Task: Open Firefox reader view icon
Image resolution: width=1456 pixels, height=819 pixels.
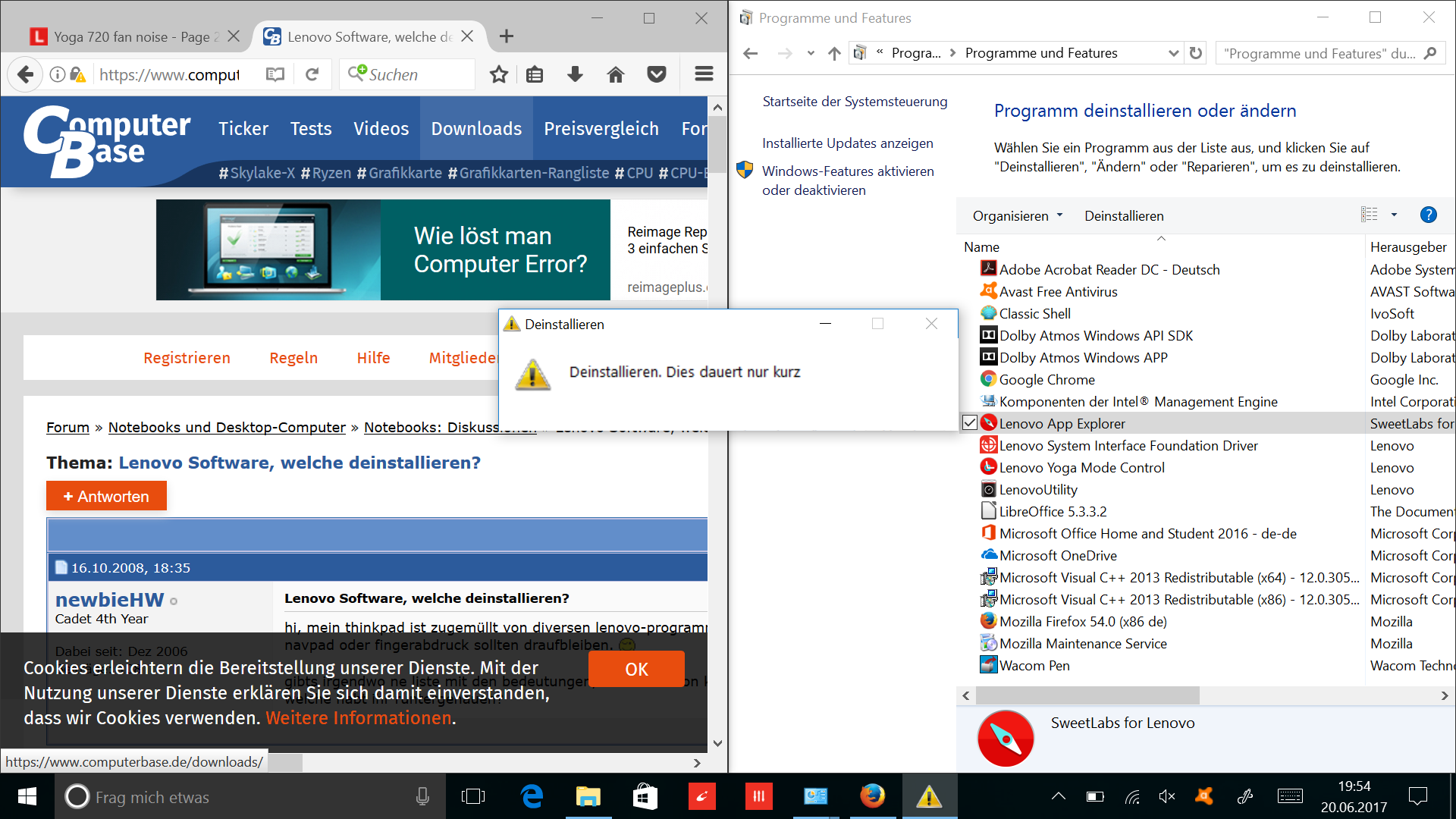Action: [275, 74]
